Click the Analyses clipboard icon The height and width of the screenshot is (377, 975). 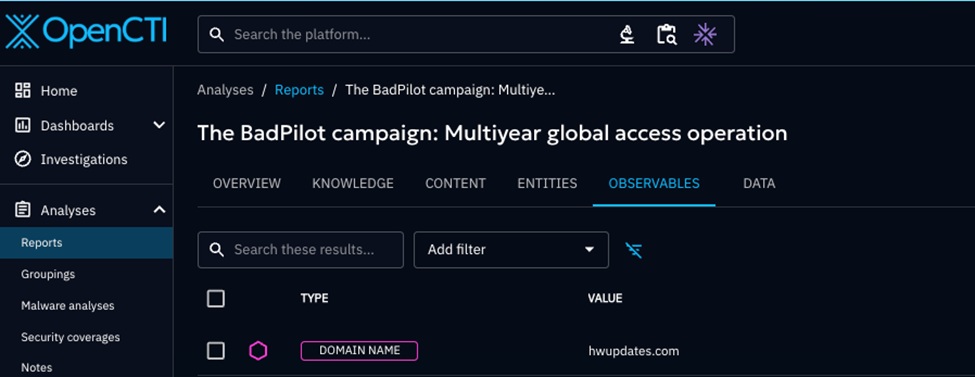[22, 210]
